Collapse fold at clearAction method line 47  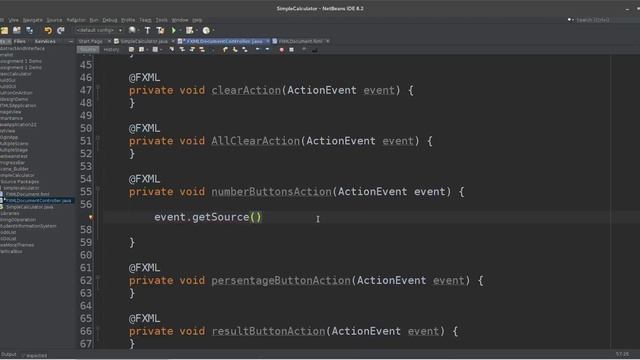click(98, 87)
